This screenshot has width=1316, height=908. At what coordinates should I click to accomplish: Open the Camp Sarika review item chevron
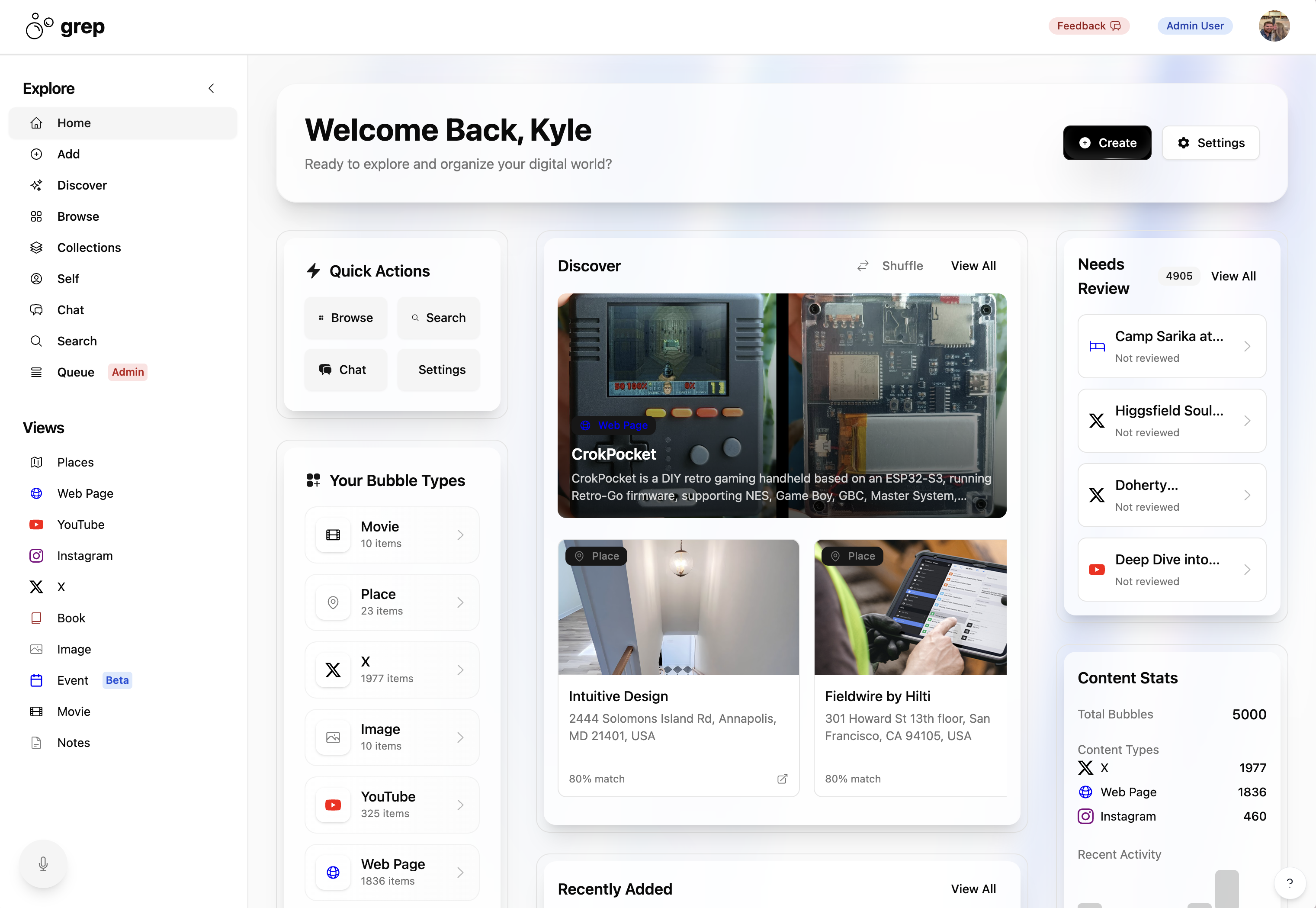coord(1247,347)
